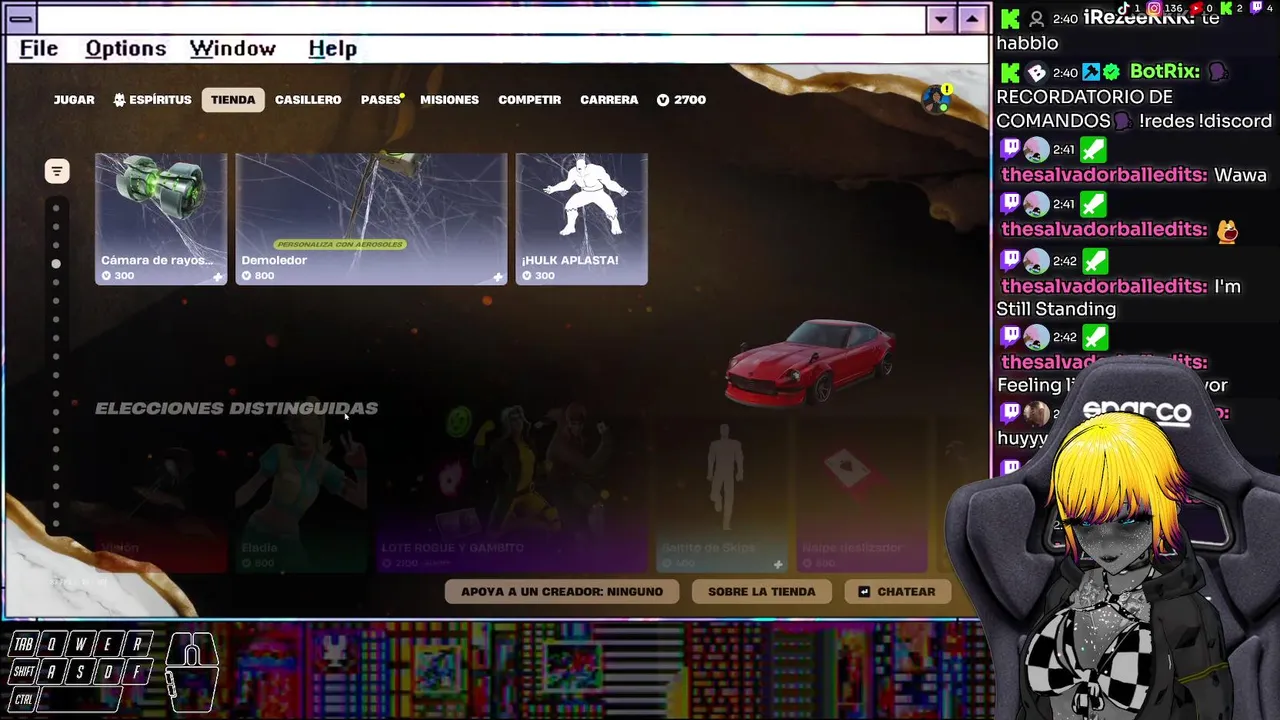Open the Eladia skin card
Screen dimensions: 1280x720
[x=301, y=495]
